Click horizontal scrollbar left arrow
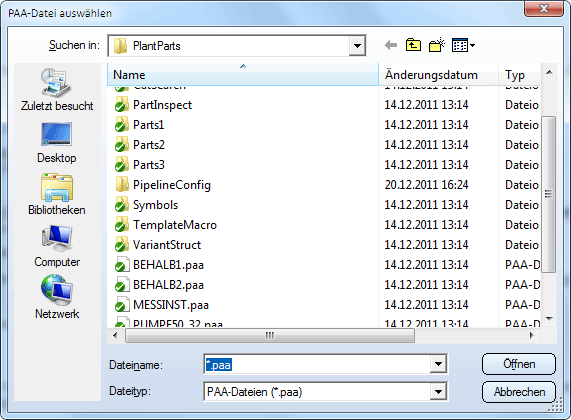Viewport: 571px width, 420px height. 115,335
